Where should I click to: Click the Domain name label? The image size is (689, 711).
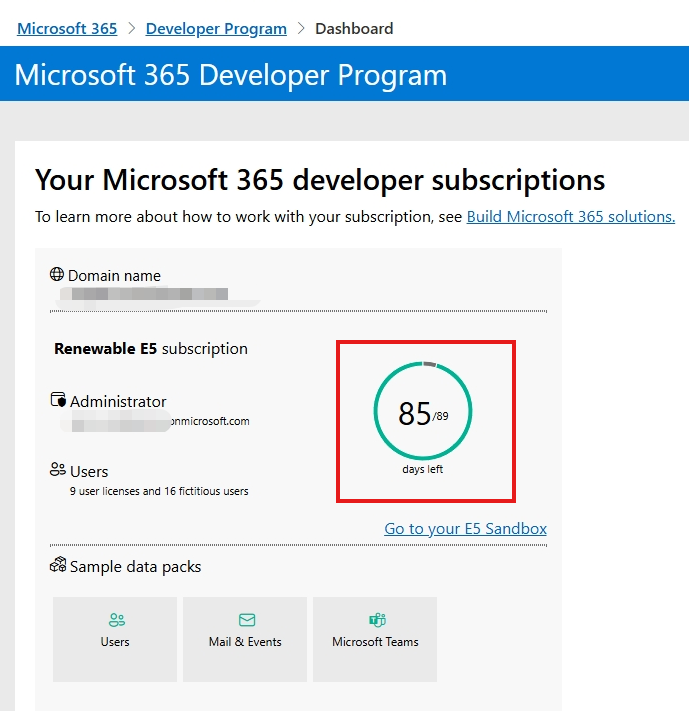coord(114,276)
